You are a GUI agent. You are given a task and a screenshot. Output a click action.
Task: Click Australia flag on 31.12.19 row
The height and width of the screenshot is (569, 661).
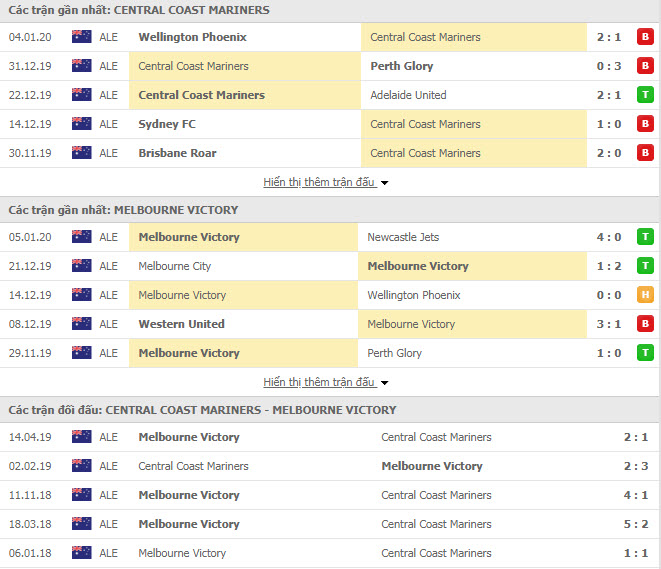(81, 66)
